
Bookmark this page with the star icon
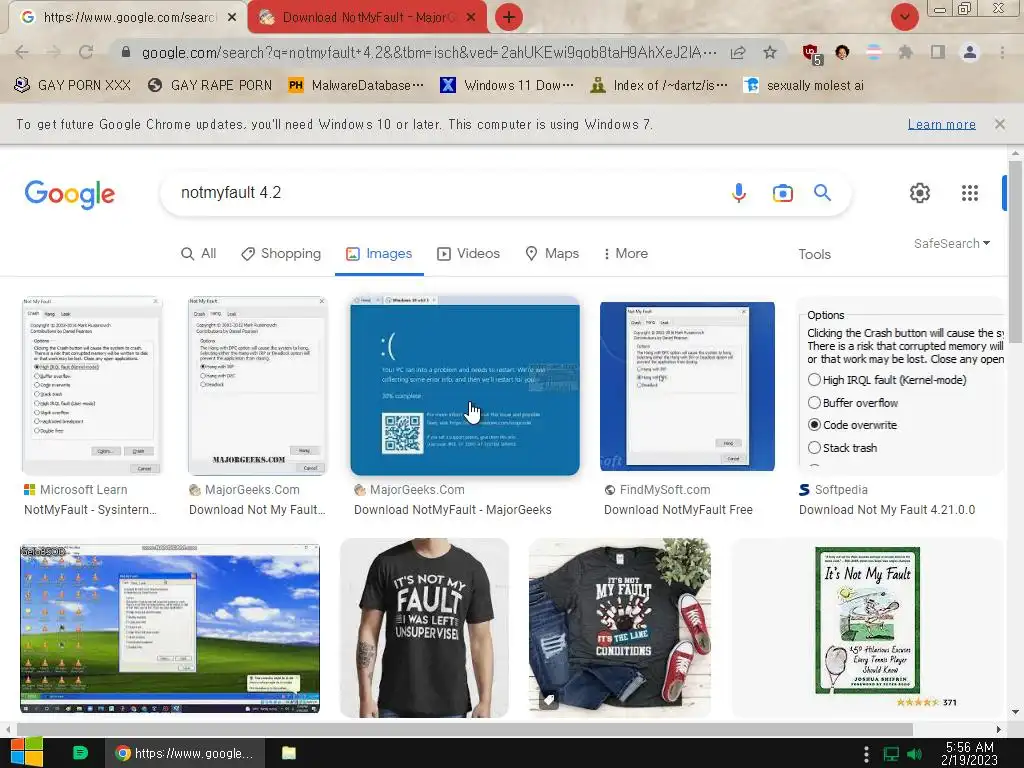[770, 52]
